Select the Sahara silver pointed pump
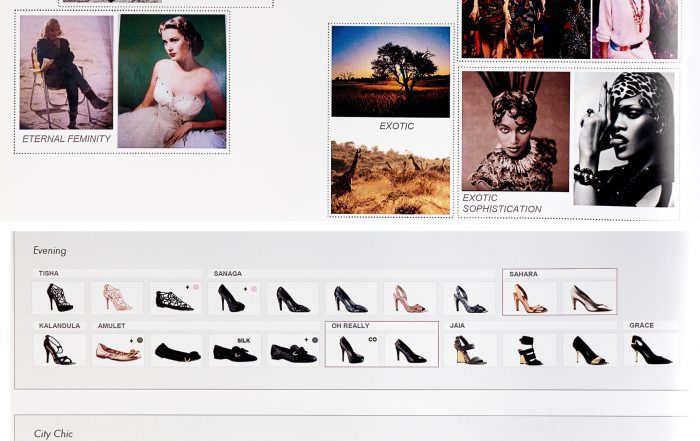The image size is (700, 441). tap(589, 298)
